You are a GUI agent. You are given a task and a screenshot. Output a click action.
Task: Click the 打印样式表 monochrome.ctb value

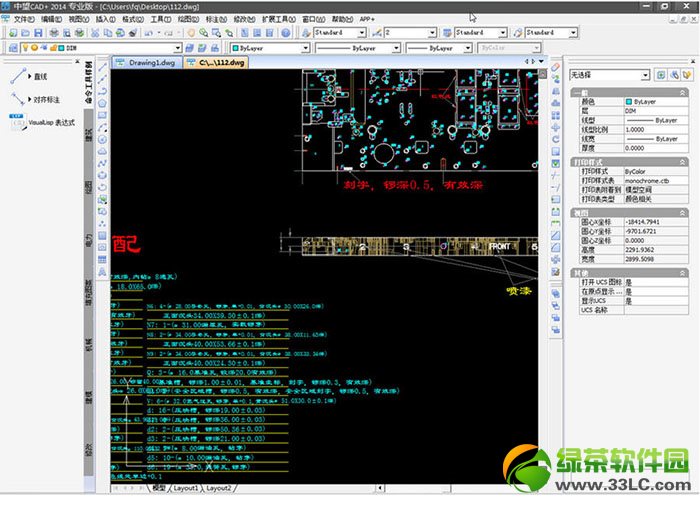point(656,181)
